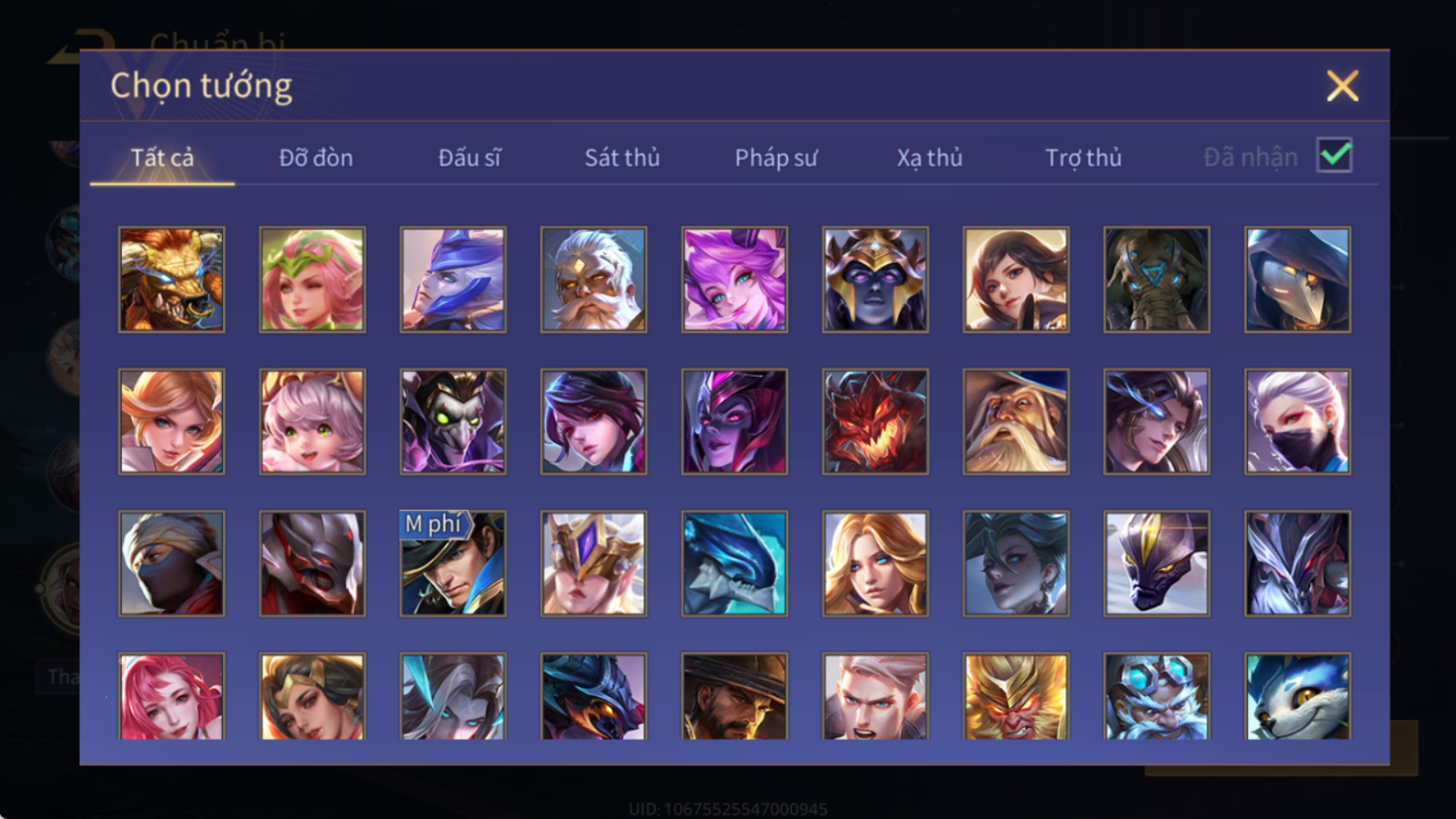The width and height of the screenshot is (1456, 819).
Task: Select the hero portrait labeled M phí
Action: [x=453, y=563]
